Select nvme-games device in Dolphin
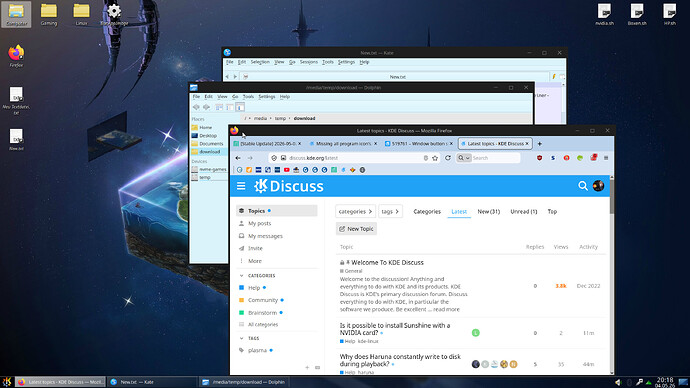This screenshot has height=388, width=690. pyautogui.click(x=213, y=169)
